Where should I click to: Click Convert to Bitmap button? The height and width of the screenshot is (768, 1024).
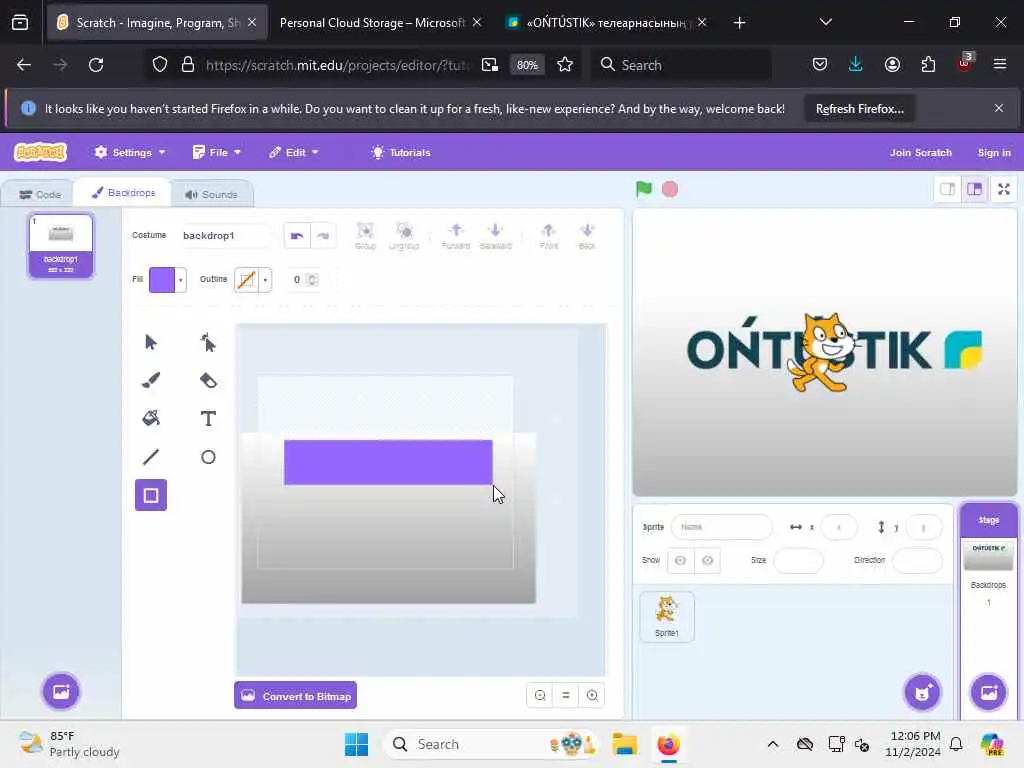click(x=296, y=696)
